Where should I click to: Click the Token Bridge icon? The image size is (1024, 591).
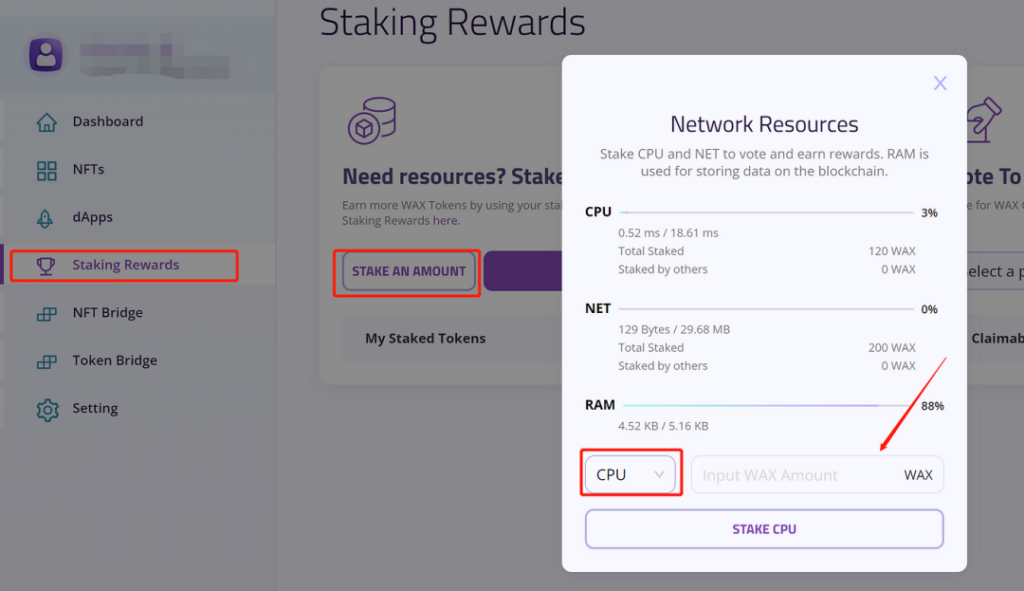(x=47, y=361)
